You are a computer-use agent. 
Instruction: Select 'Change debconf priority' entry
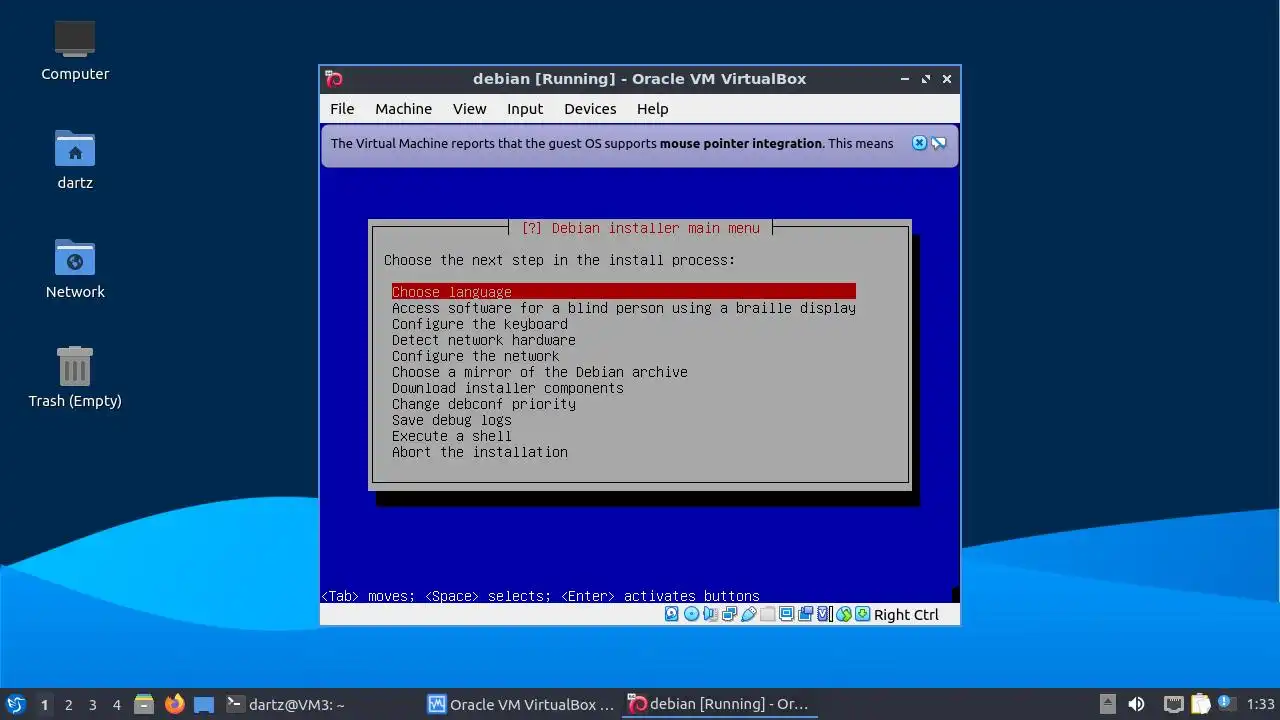(x=484, y=404)
